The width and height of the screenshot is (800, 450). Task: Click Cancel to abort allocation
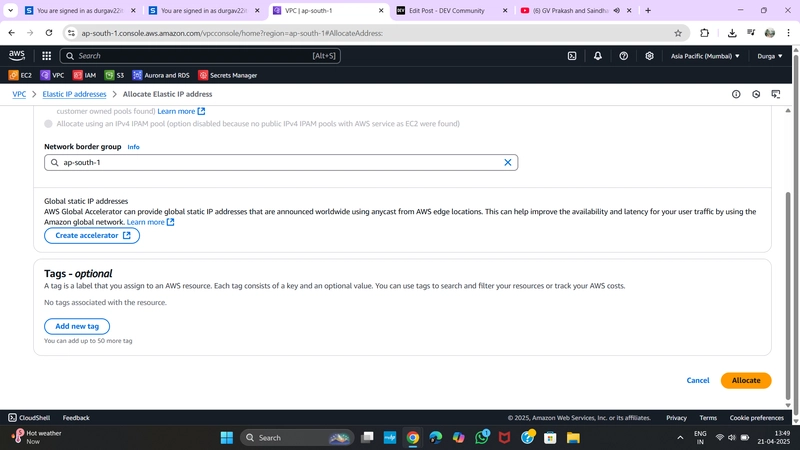click(x=697, y=380)
